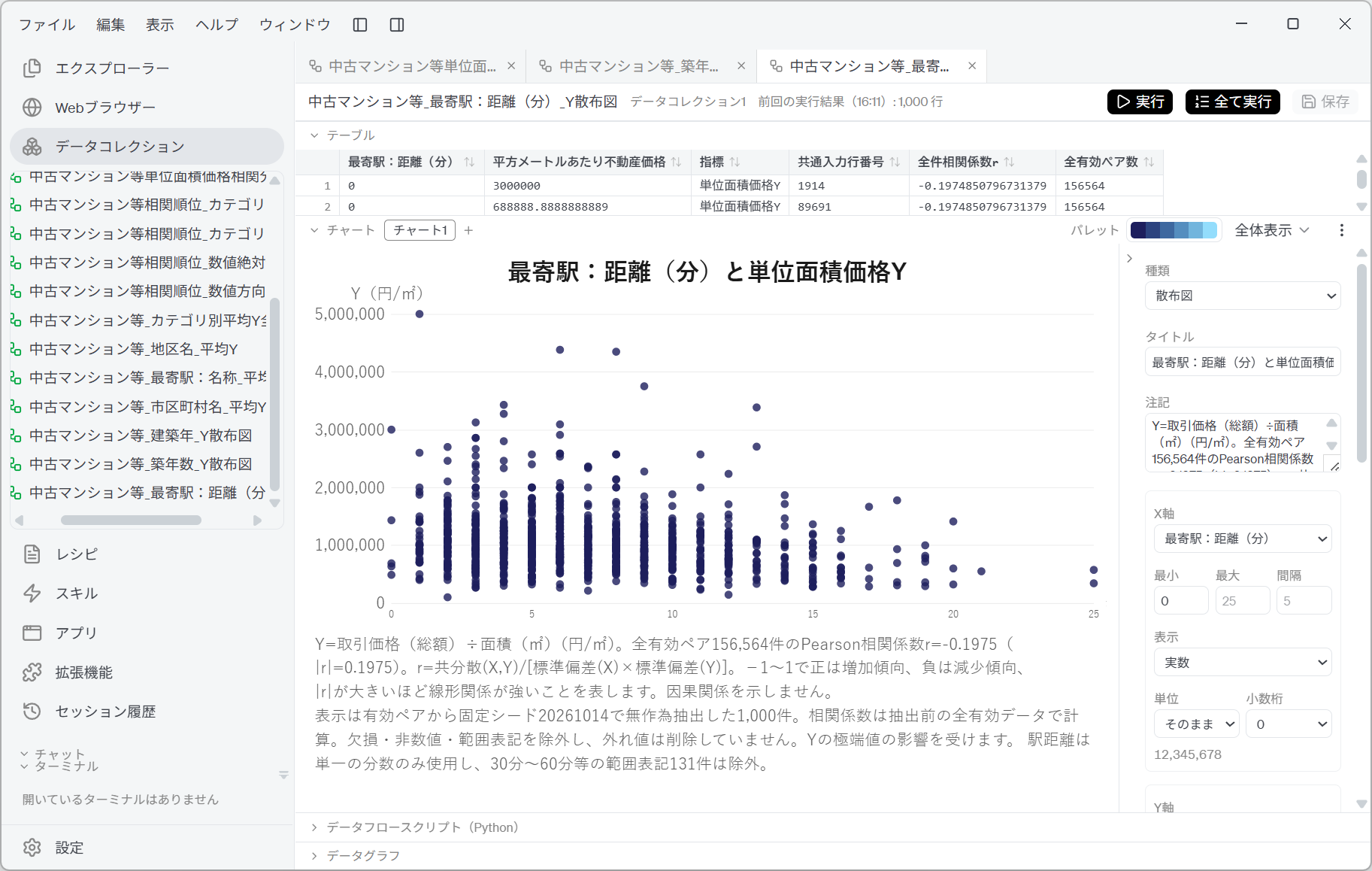
Task: Click the X軸 最小 input field
Action: 1181,601
